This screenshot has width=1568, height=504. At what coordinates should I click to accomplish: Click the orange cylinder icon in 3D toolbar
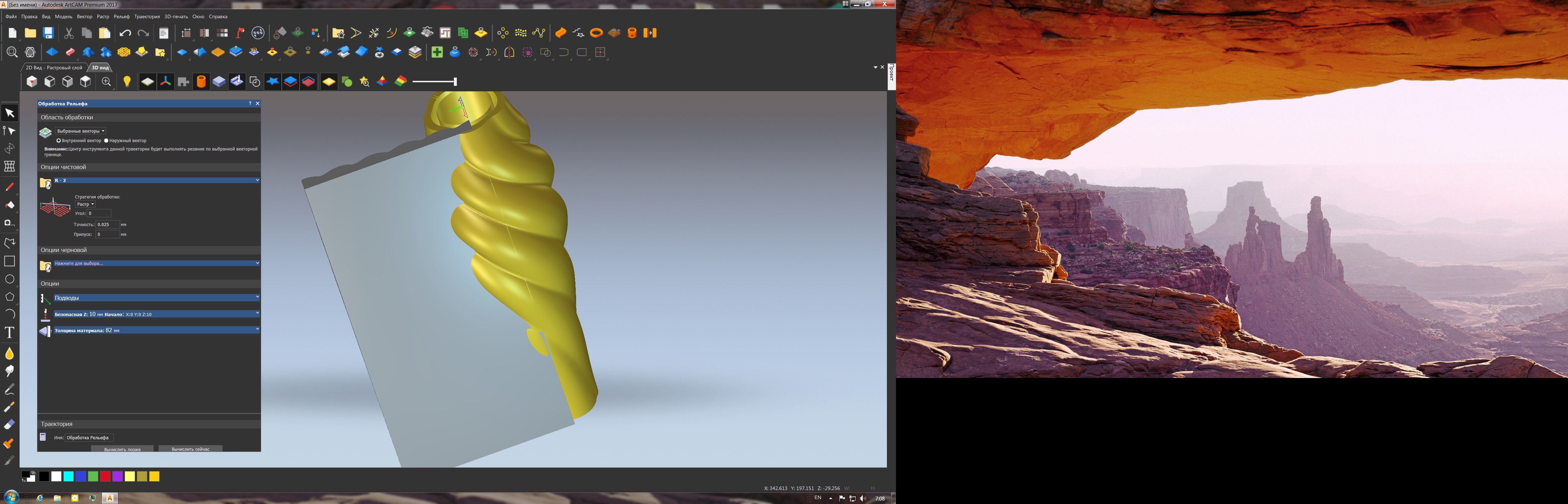pyautogui.click(x=201, y=82)
